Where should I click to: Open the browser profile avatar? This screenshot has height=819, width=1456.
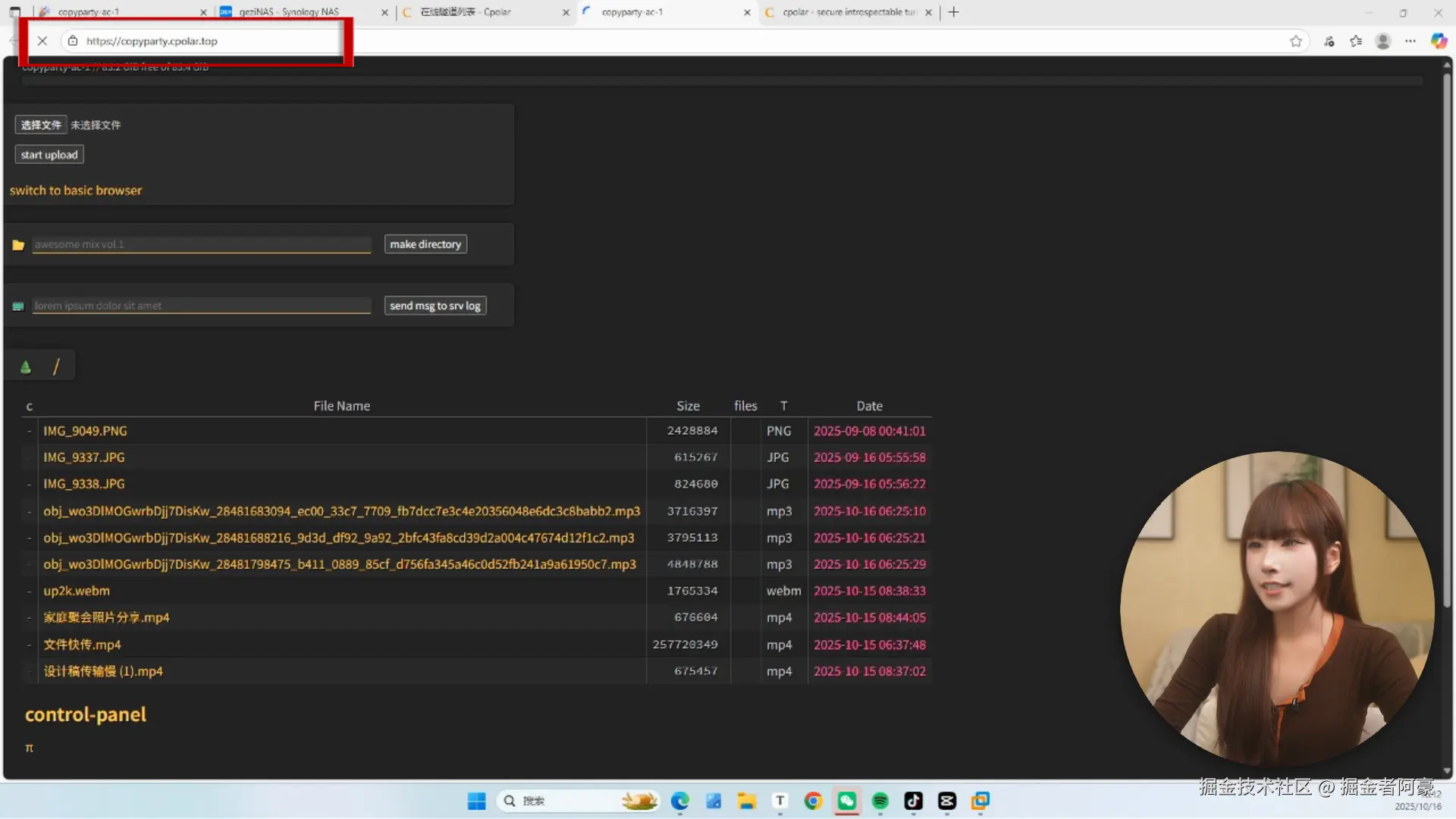point(1383,41)
